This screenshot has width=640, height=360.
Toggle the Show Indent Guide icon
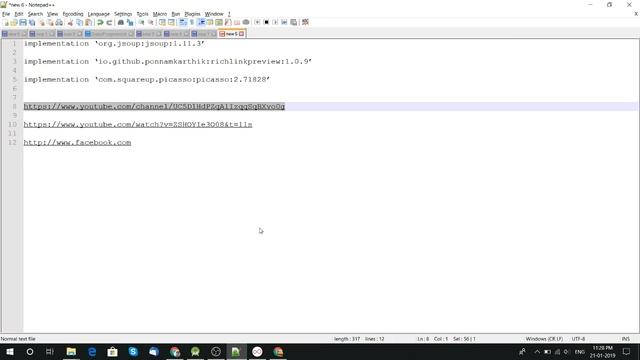pos(201,22)
